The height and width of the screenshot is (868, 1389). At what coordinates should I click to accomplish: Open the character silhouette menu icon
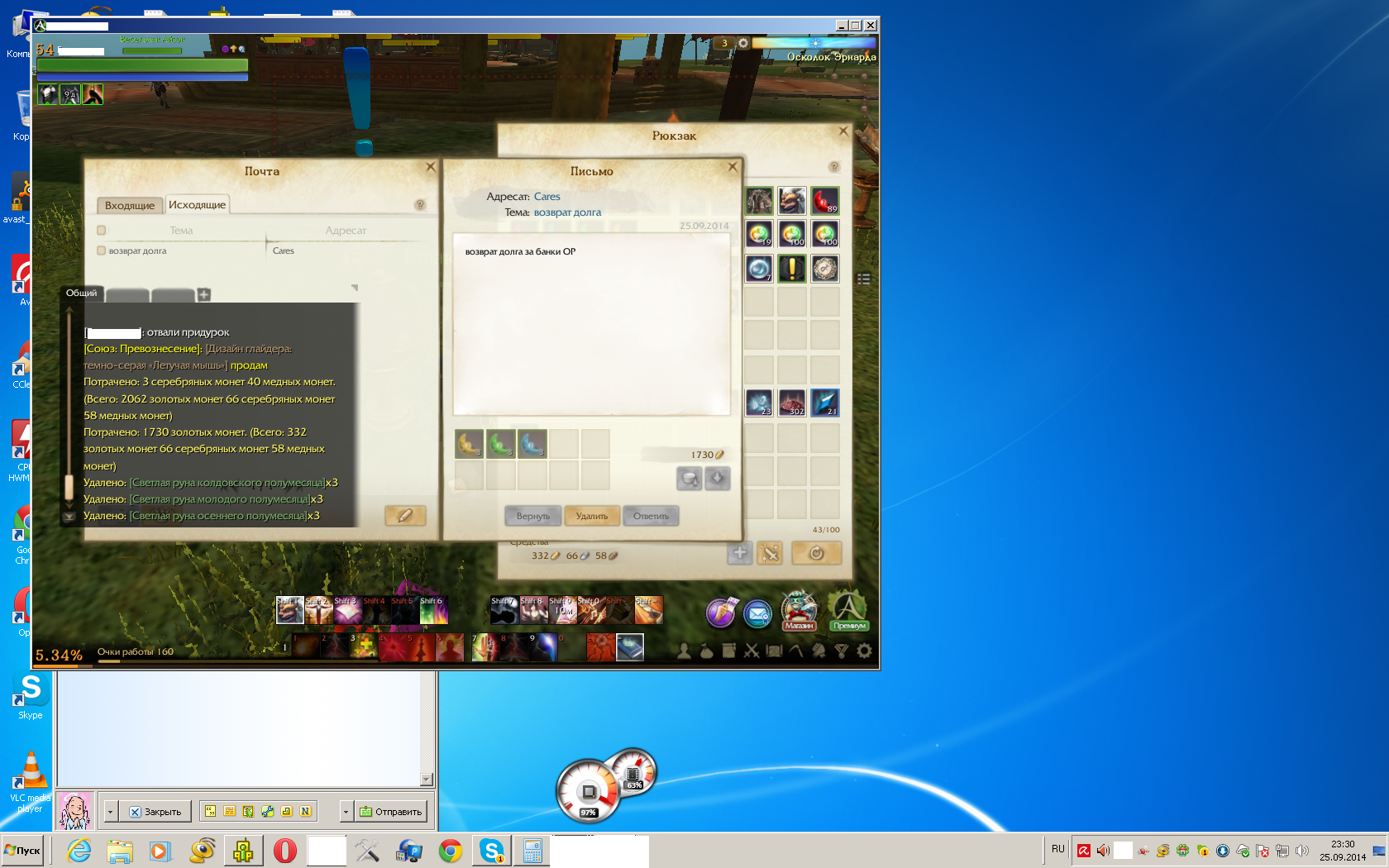684,651
